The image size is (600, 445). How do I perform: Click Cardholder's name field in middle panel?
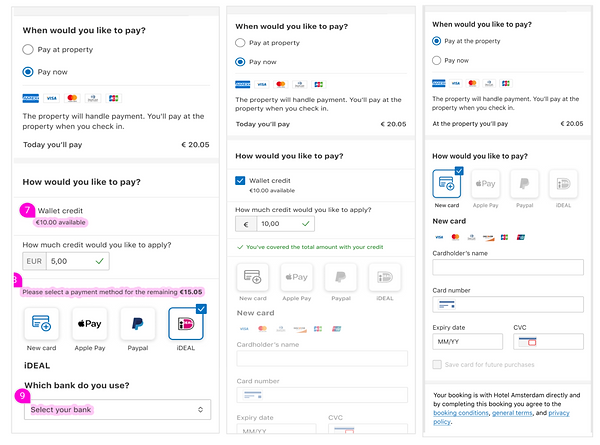click(322, 359)
